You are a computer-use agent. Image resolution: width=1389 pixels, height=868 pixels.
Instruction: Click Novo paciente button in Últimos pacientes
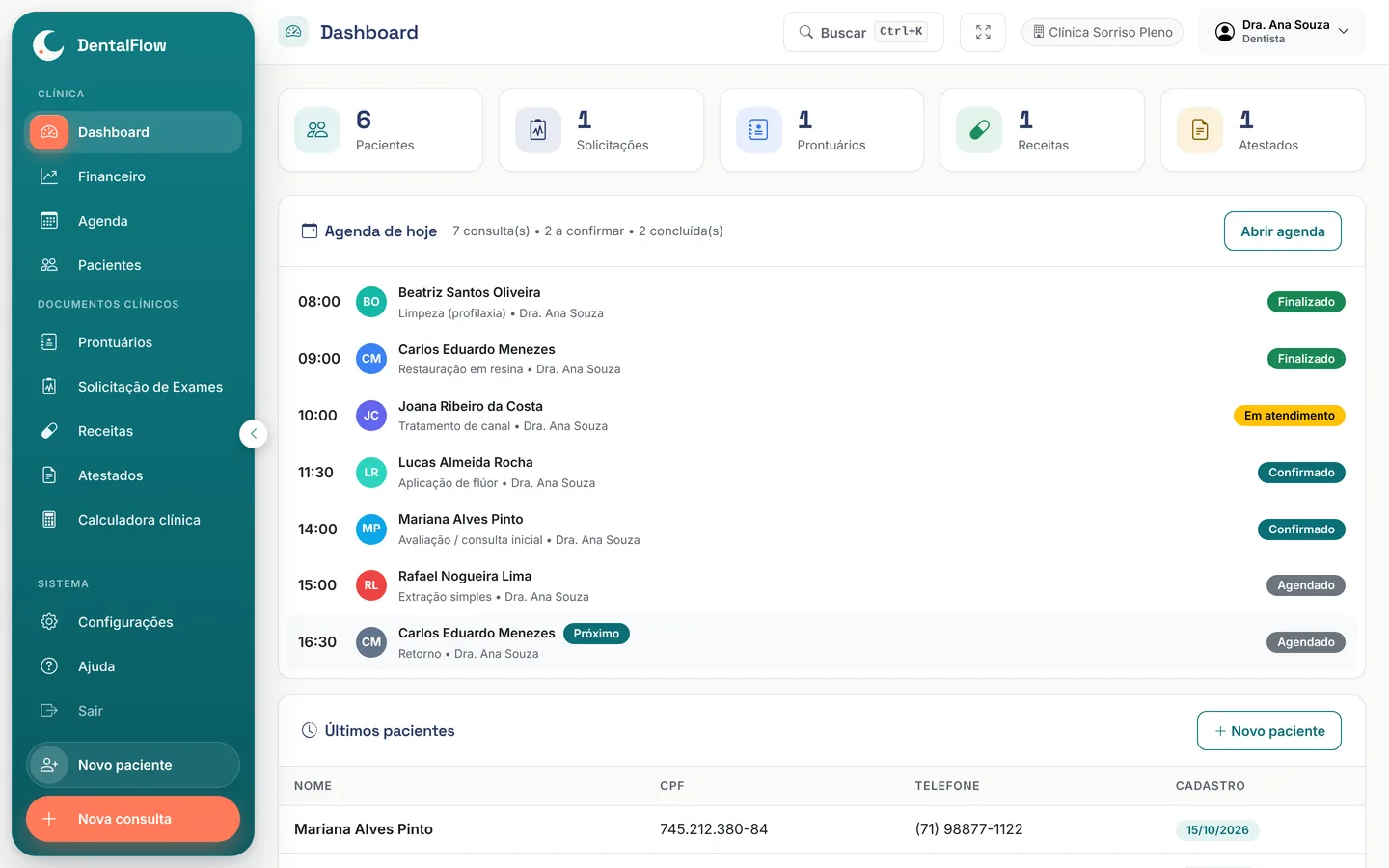[1268, 731]
